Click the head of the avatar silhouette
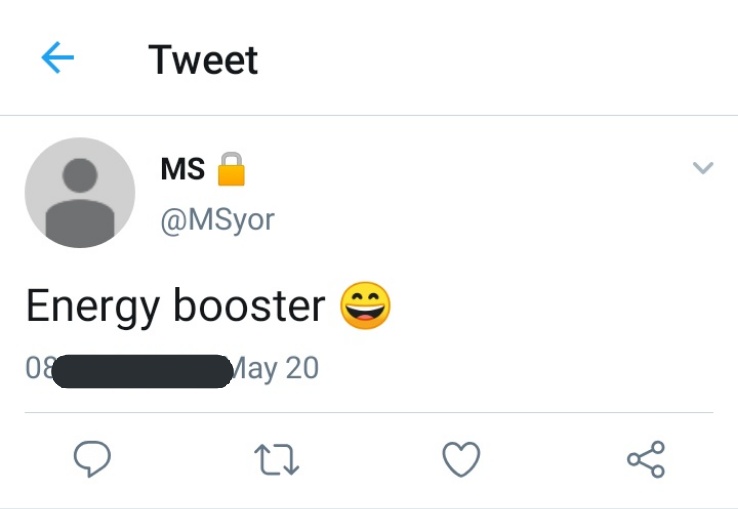 tap(80, 175)
